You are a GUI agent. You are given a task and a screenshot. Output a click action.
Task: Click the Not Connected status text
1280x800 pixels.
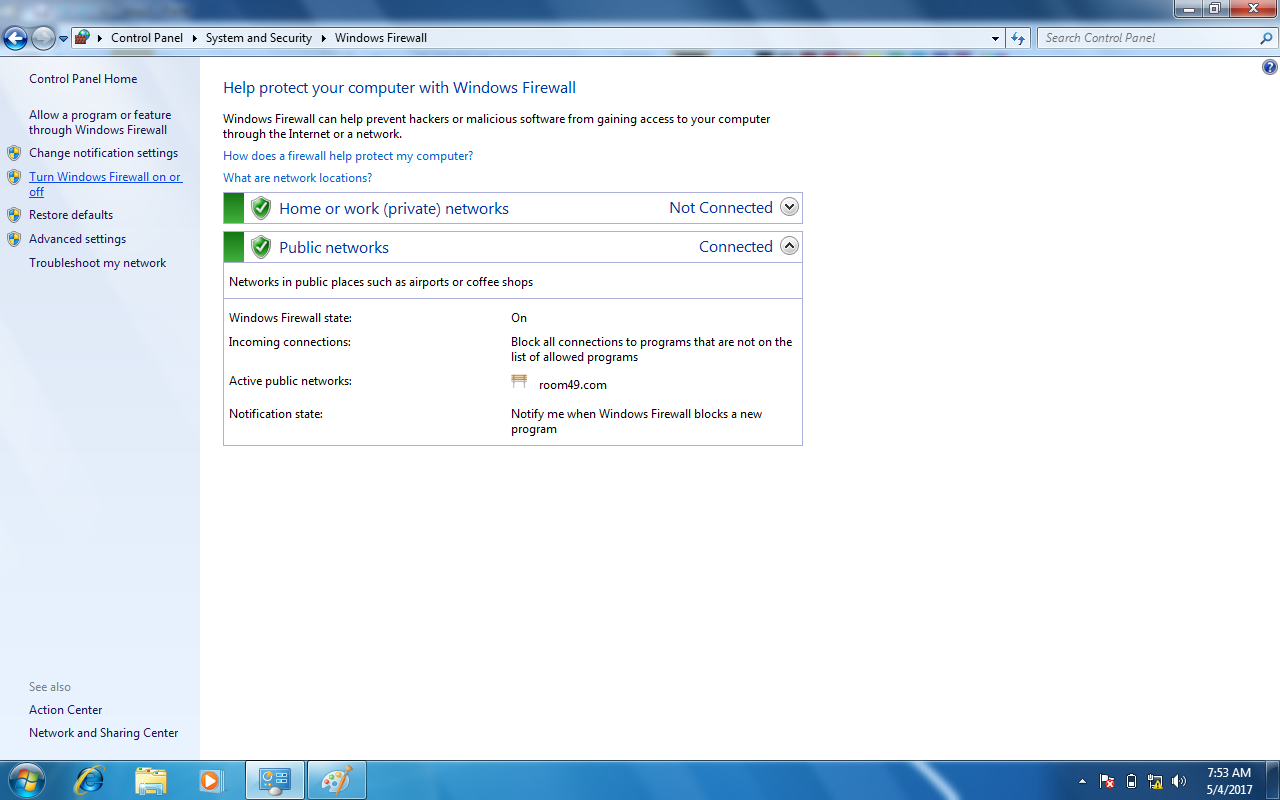[721, 208]
